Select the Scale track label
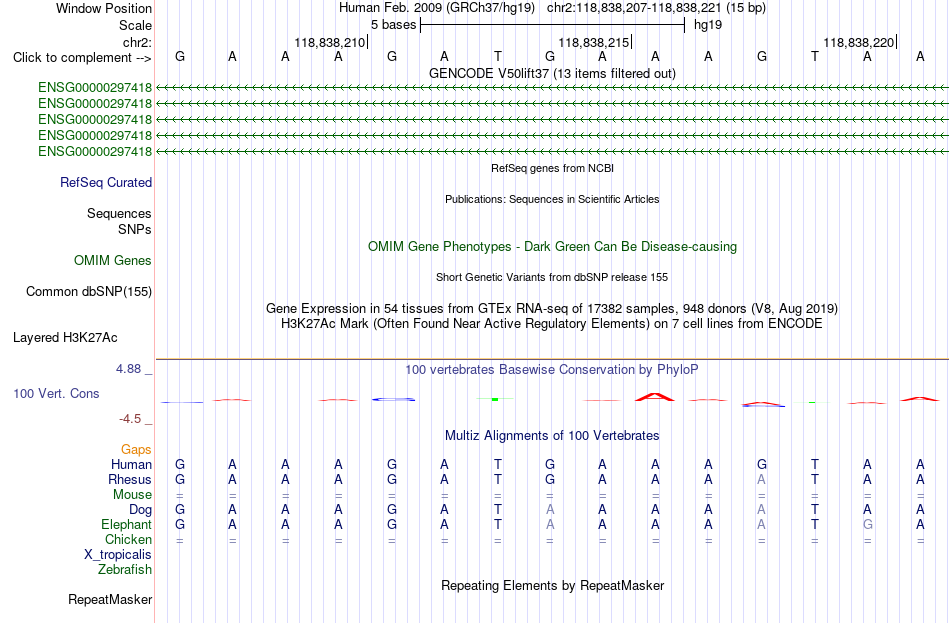Screen dimensions: 950x623 pyautogui.click(x=135, y=25)
